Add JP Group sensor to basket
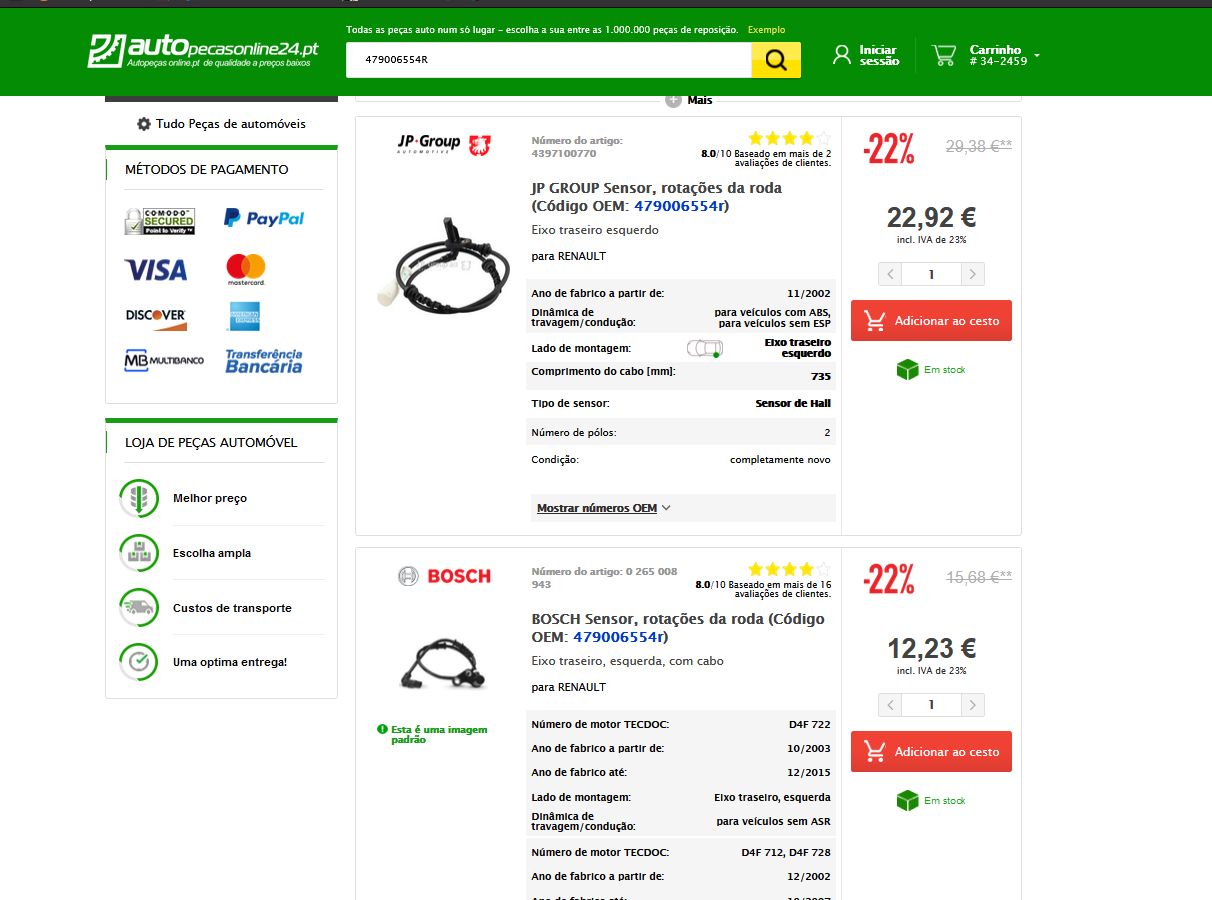This screenshot has height=900, width=1212. (931, 321)
